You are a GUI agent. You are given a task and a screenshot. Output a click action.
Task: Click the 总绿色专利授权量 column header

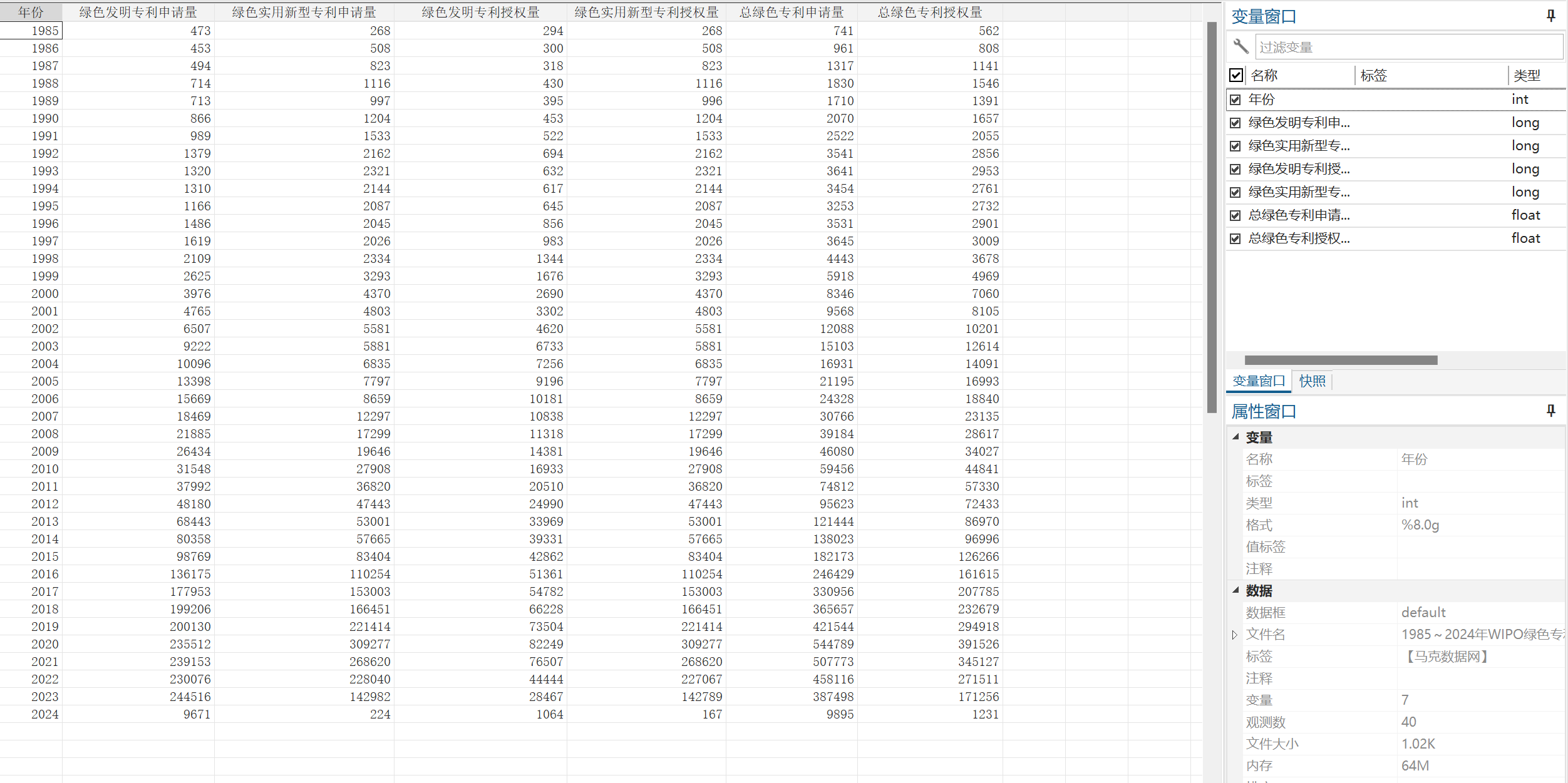click(x=929, y=12)
